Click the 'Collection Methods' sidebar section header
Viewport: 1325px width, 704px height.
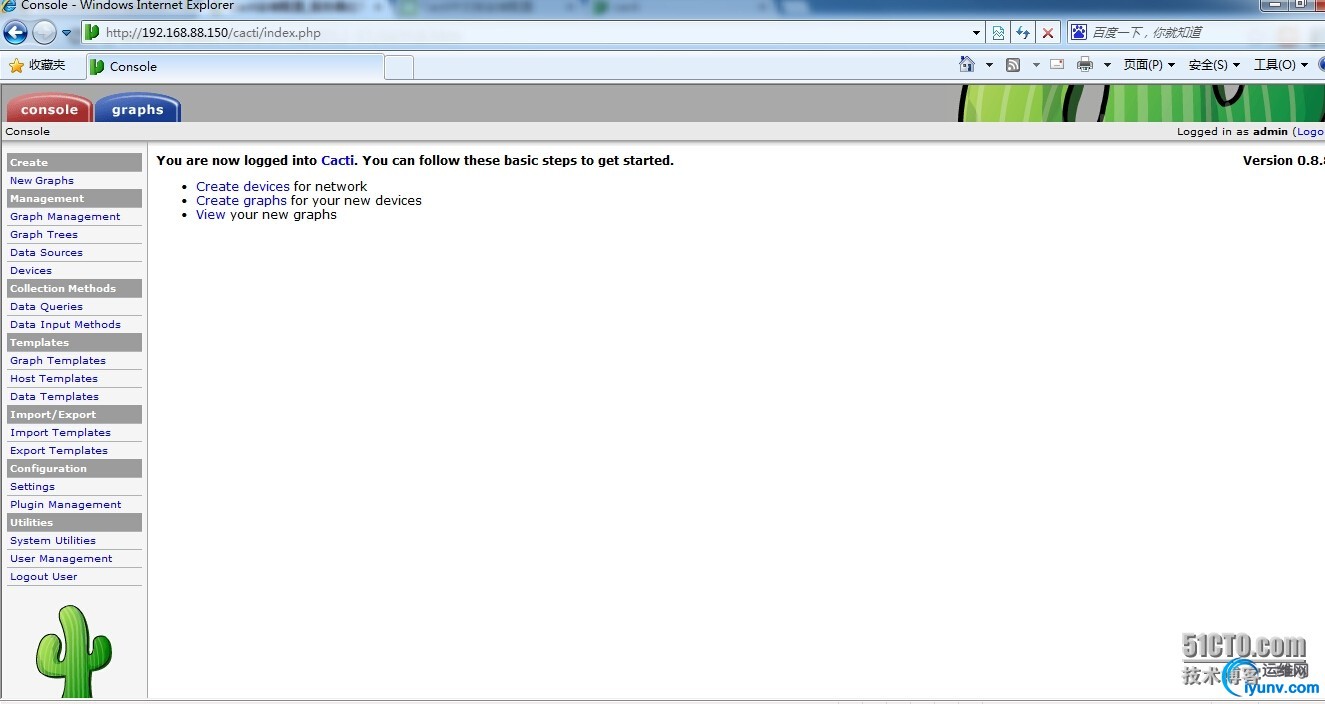point(74,288)
